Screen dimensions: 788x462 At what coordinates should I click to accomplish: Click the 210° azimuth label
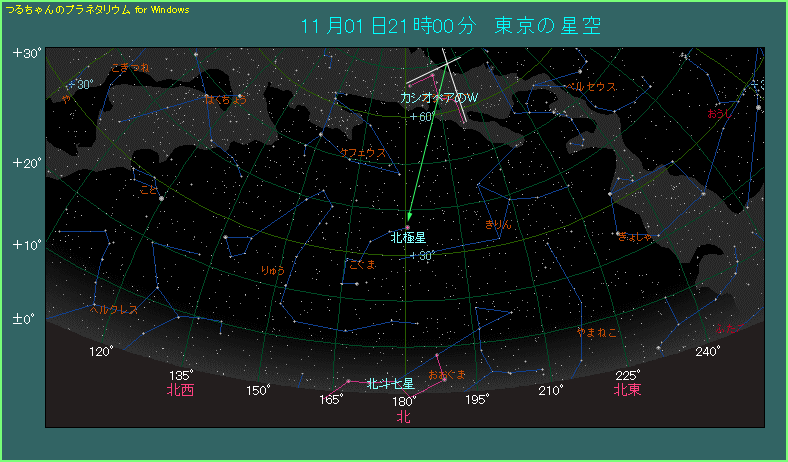551,390
